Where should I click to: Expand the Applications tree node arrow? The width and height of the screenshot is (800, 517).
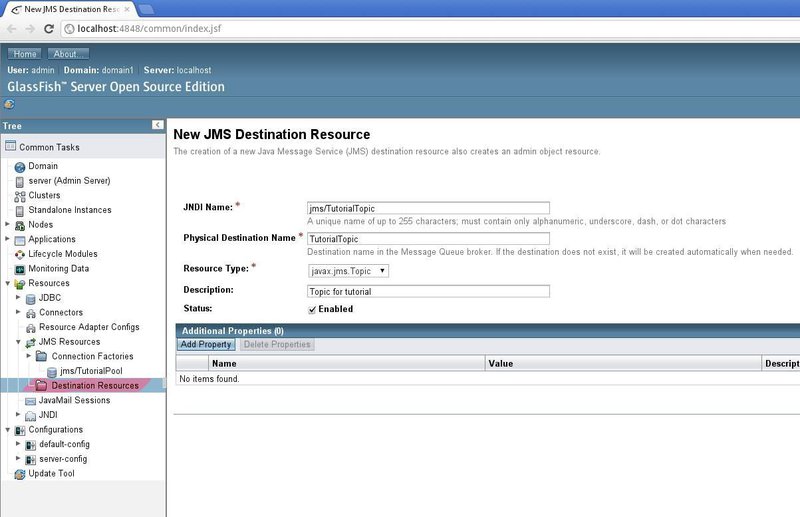coord(7,238)
